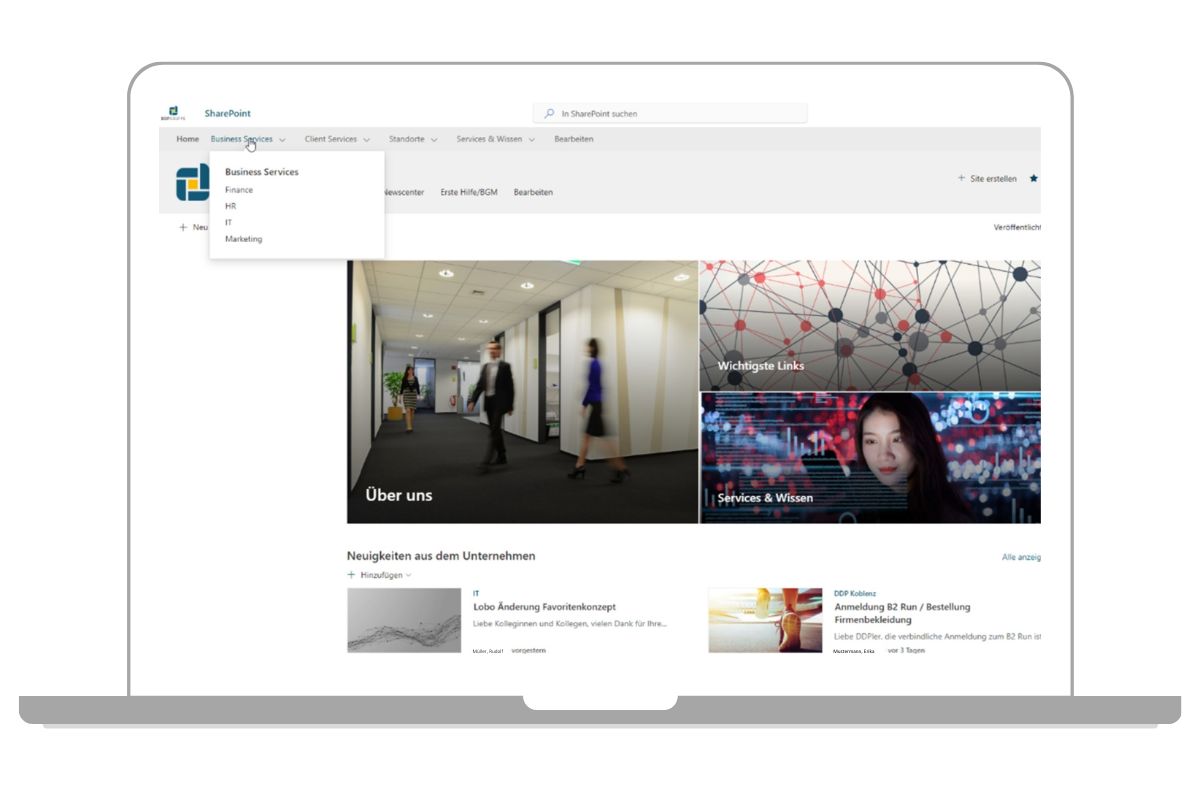The height and width of the screenshot is (790, 1200).
Task: Click the SharePoint title link
Action: click(228, 114)
